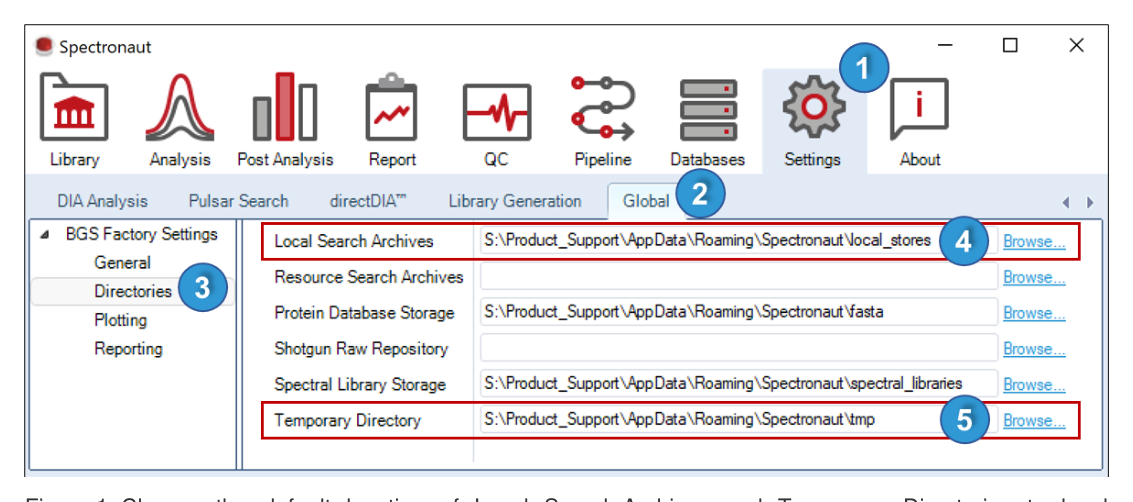Open the Databases server icon
This screenshot has height=502, width=1133.
707,110
